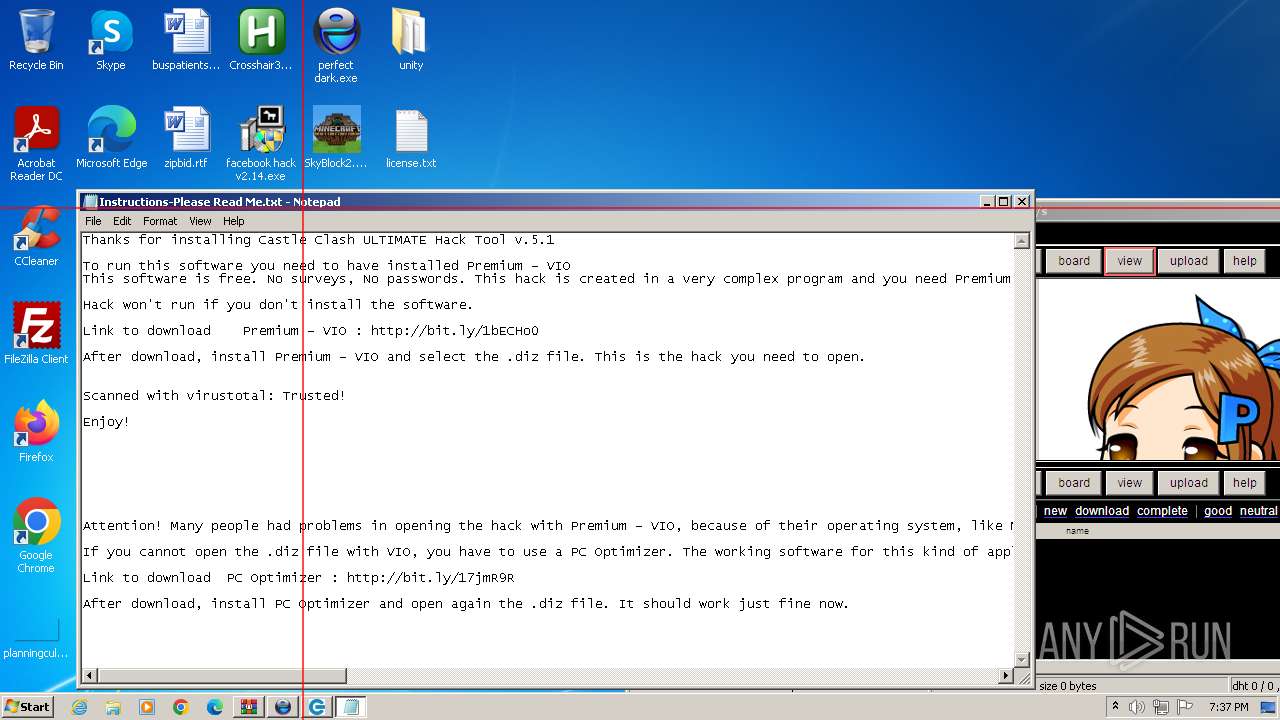Click lower upload button in Perfect Dark
The width and height of the screenshot is (1280, 720).
1189,483
